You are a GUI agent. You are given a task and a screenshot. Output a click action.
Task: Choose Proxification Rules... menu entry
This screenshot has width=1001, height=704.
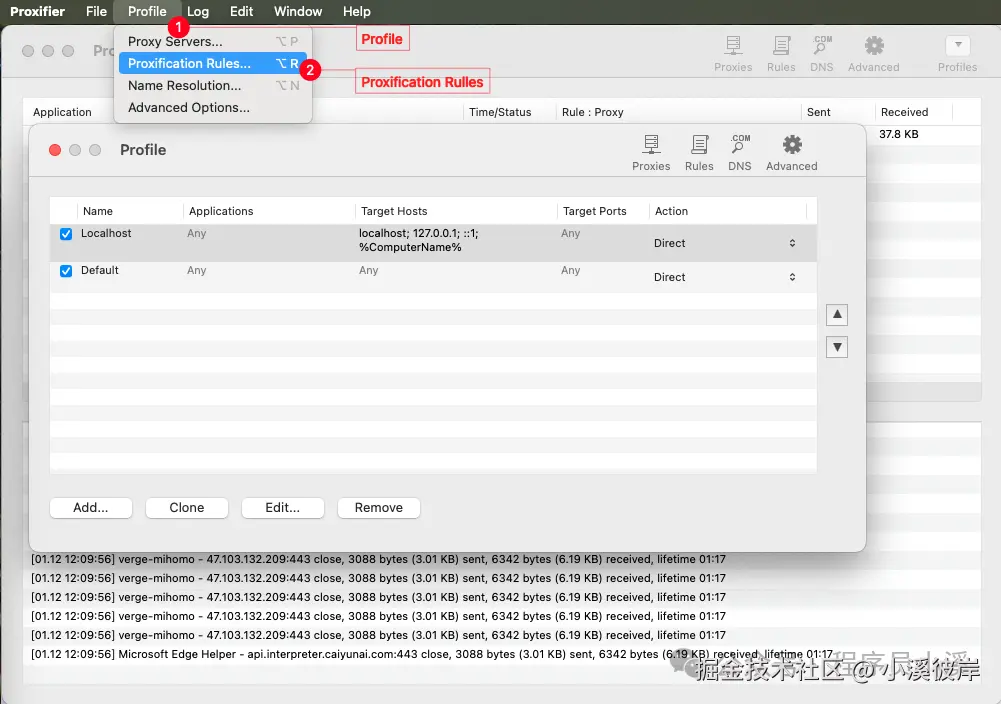pyautogui.click(x=213, y=63)
